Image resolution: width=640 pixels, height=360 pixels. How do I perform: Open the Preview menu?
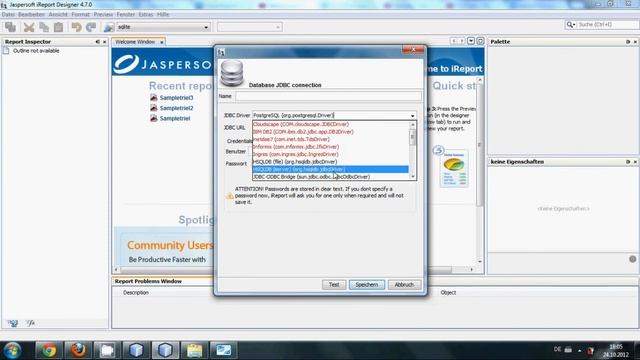point(103,14)
